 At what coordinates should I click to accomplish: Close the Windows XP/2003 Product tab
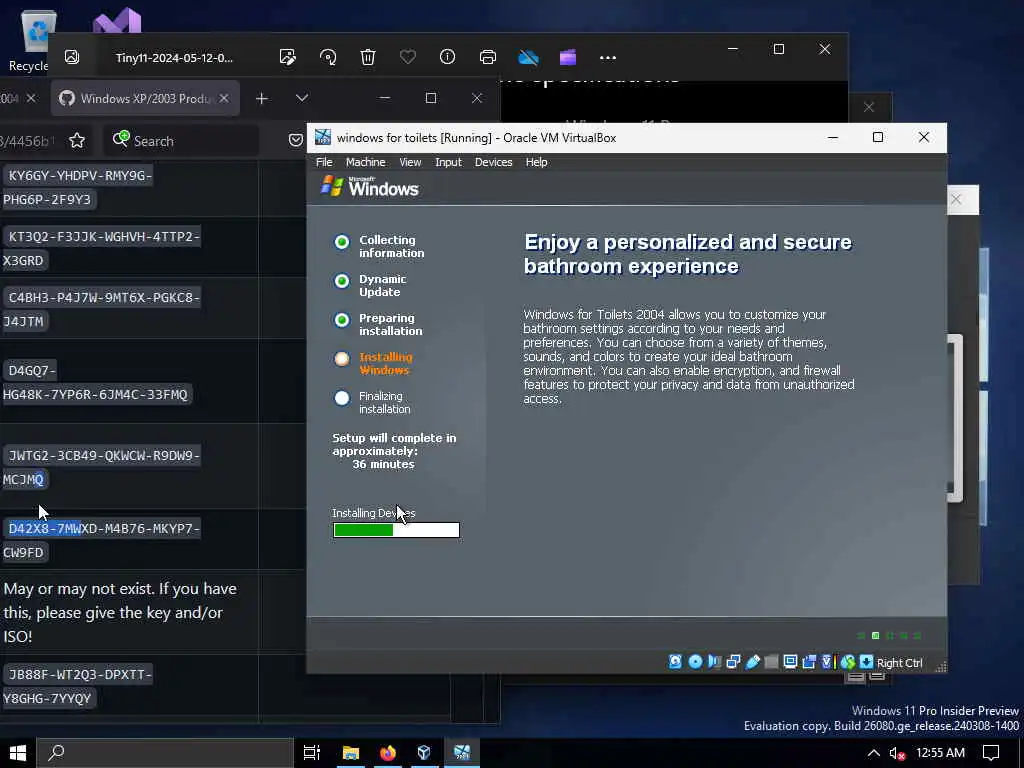tap(224, 98)
